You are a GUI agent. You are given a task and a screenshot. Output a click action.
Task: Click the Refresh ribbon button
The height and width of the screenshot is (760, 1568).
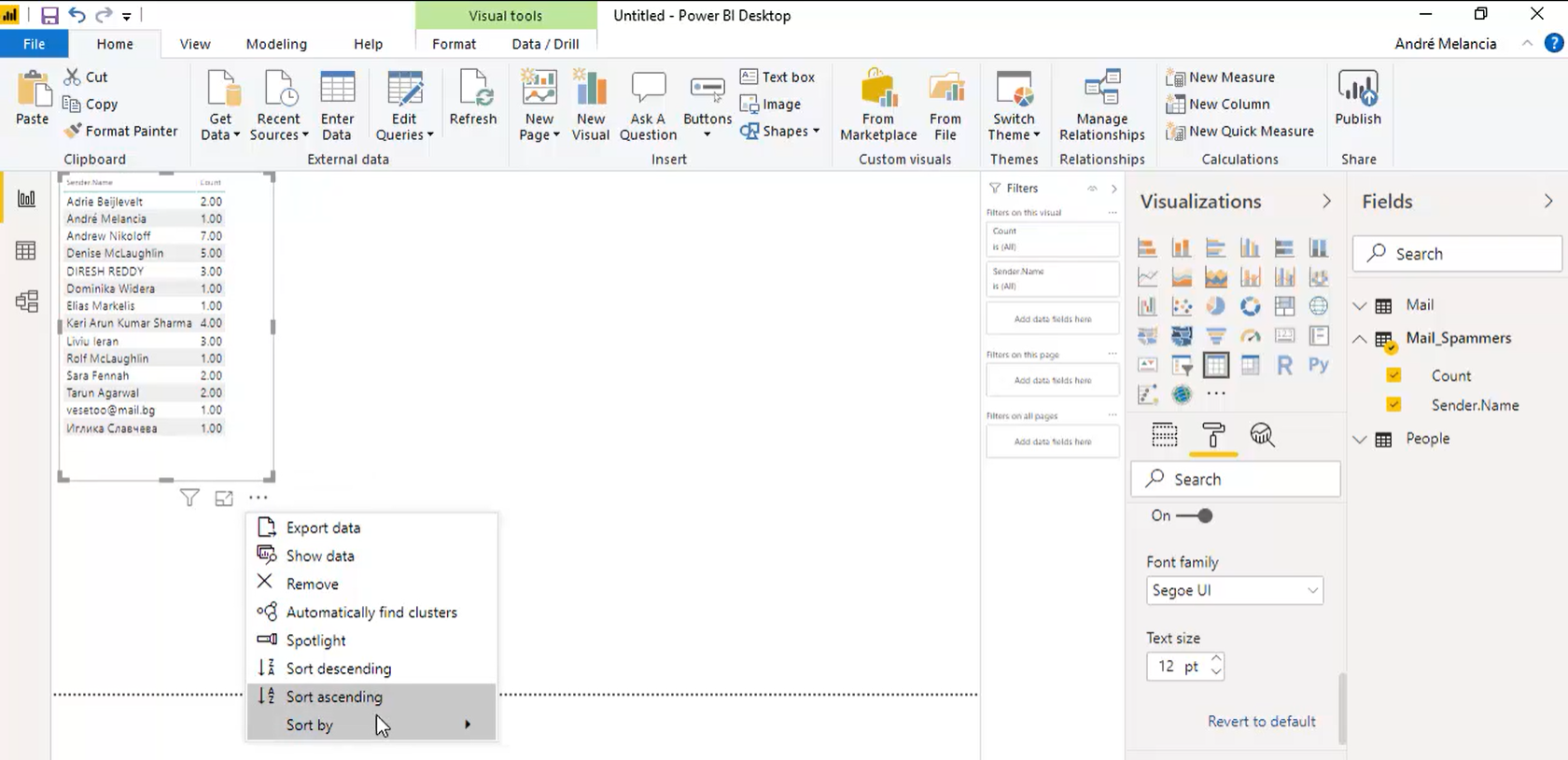point(473,99)
